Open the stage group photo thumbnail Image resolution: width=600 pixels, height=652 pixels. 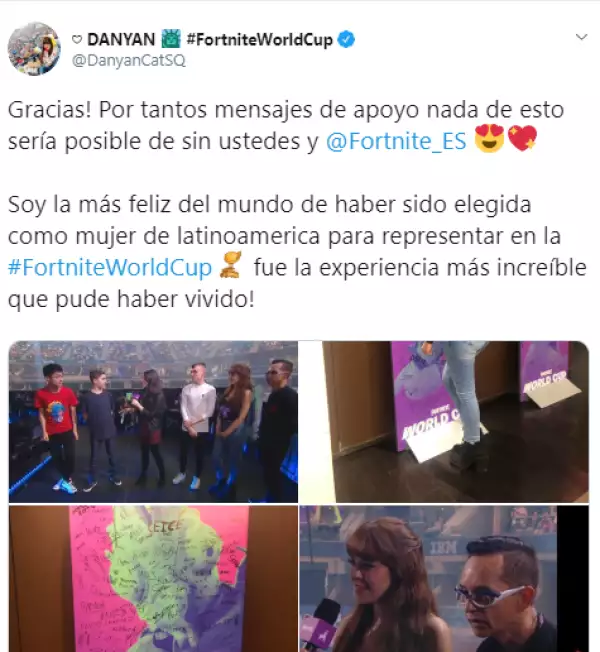click(x=153, y=422)
